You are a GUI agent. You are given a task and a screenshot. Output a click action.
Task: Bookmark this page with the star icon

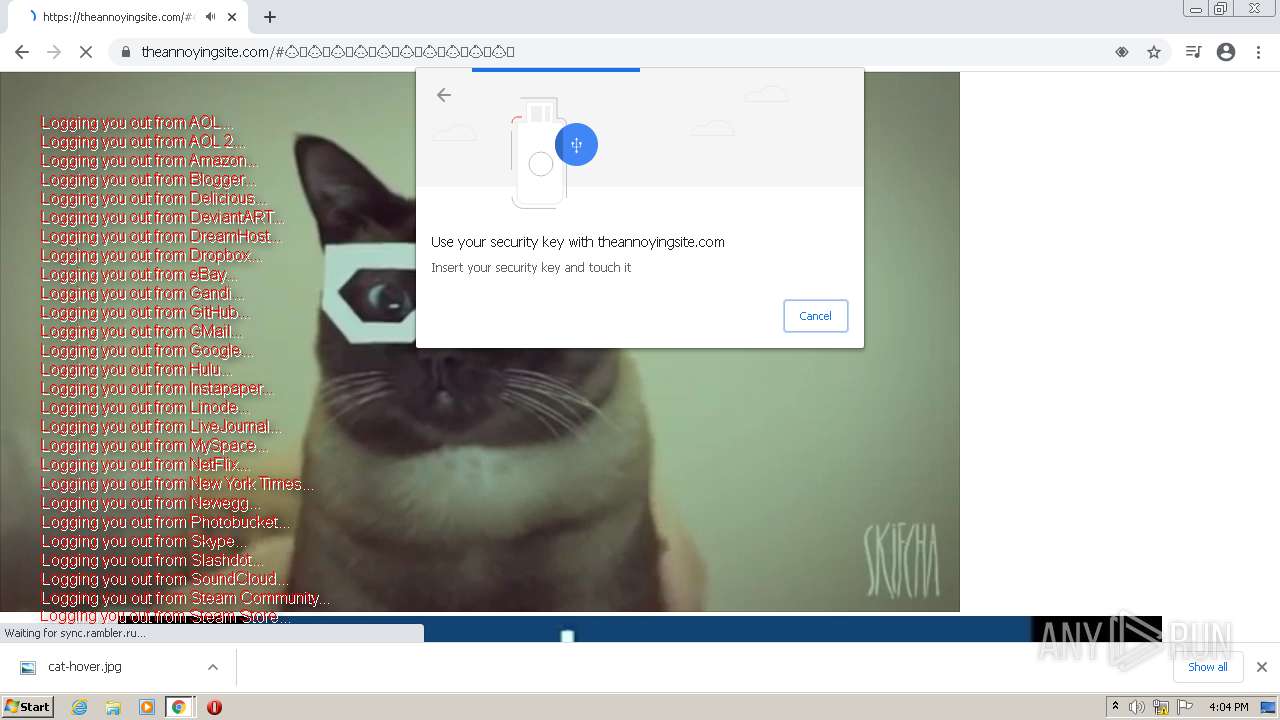click(x=1154, y=52)
